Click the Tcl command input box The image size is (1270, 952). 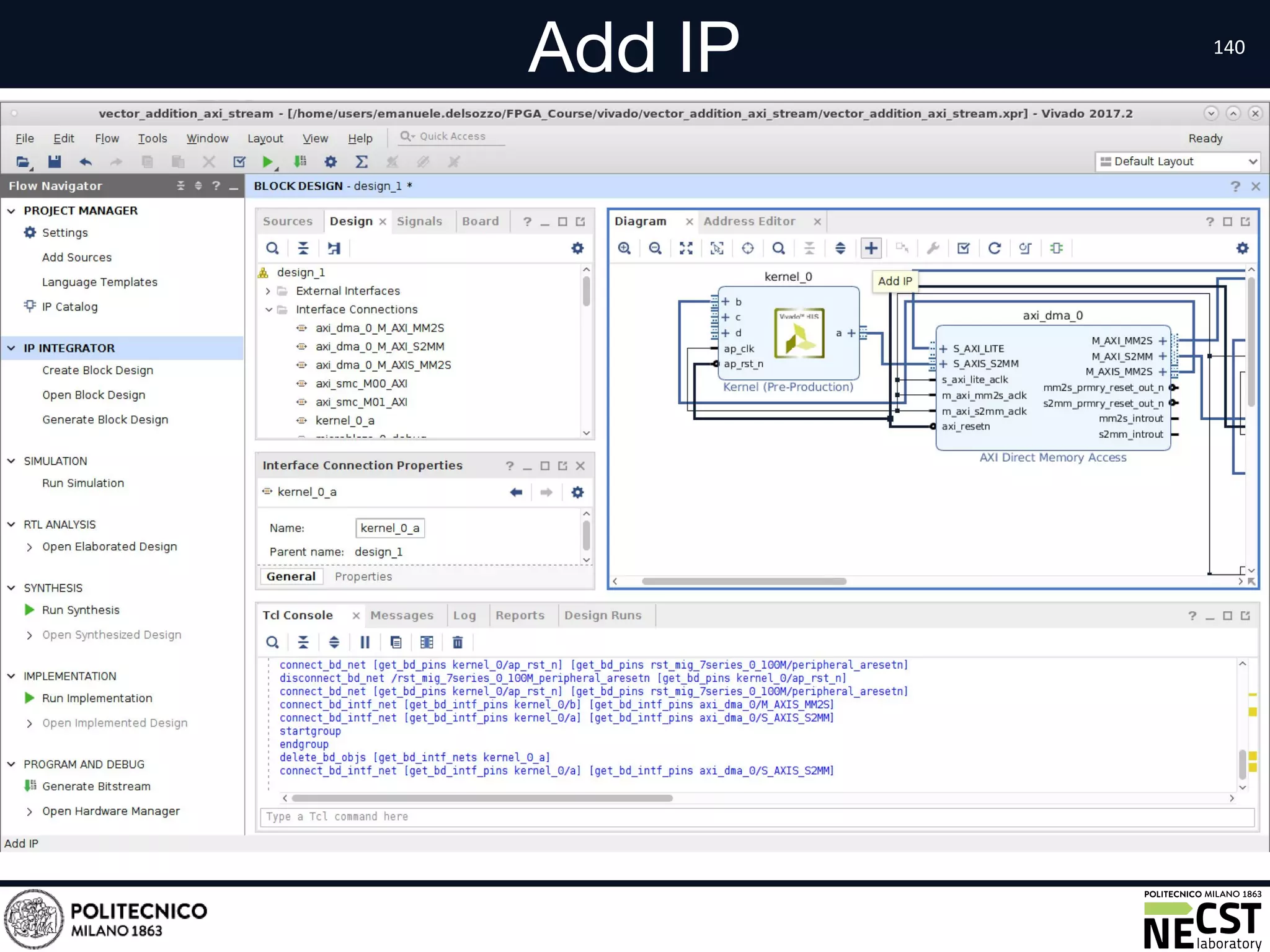tap(757, 817)
